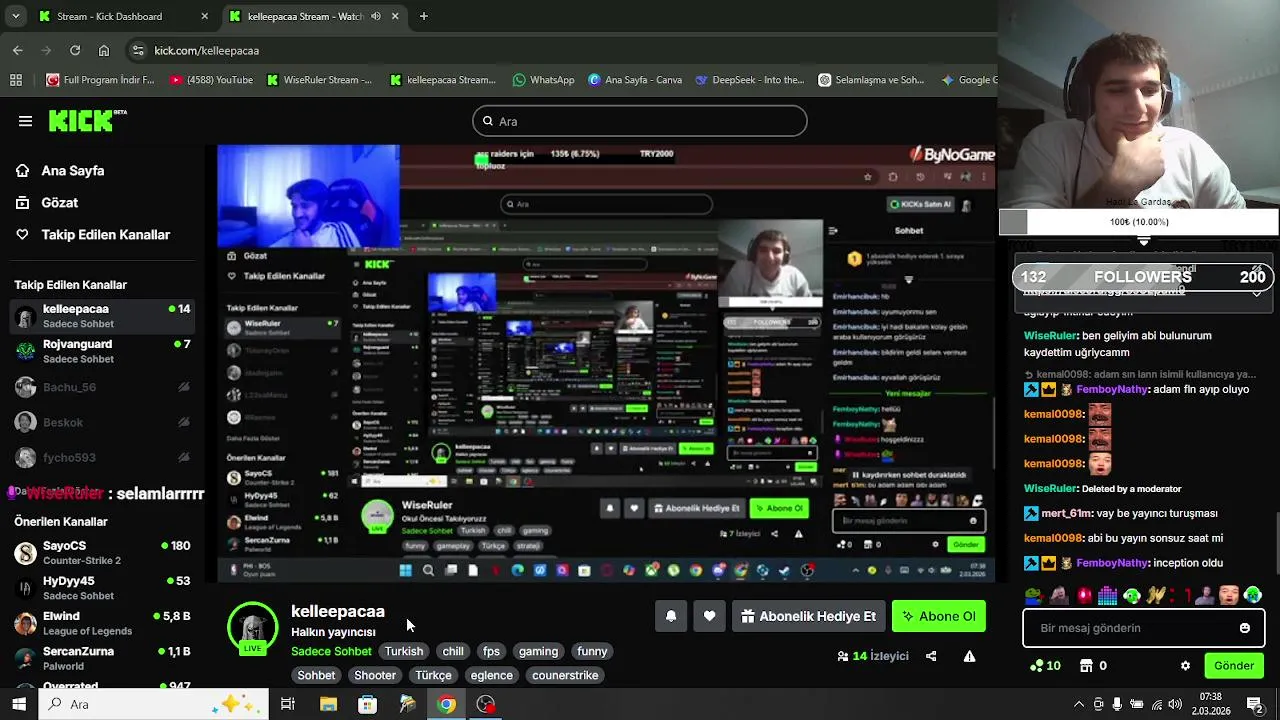
Task: Click the funny tag
Action: 592,651
